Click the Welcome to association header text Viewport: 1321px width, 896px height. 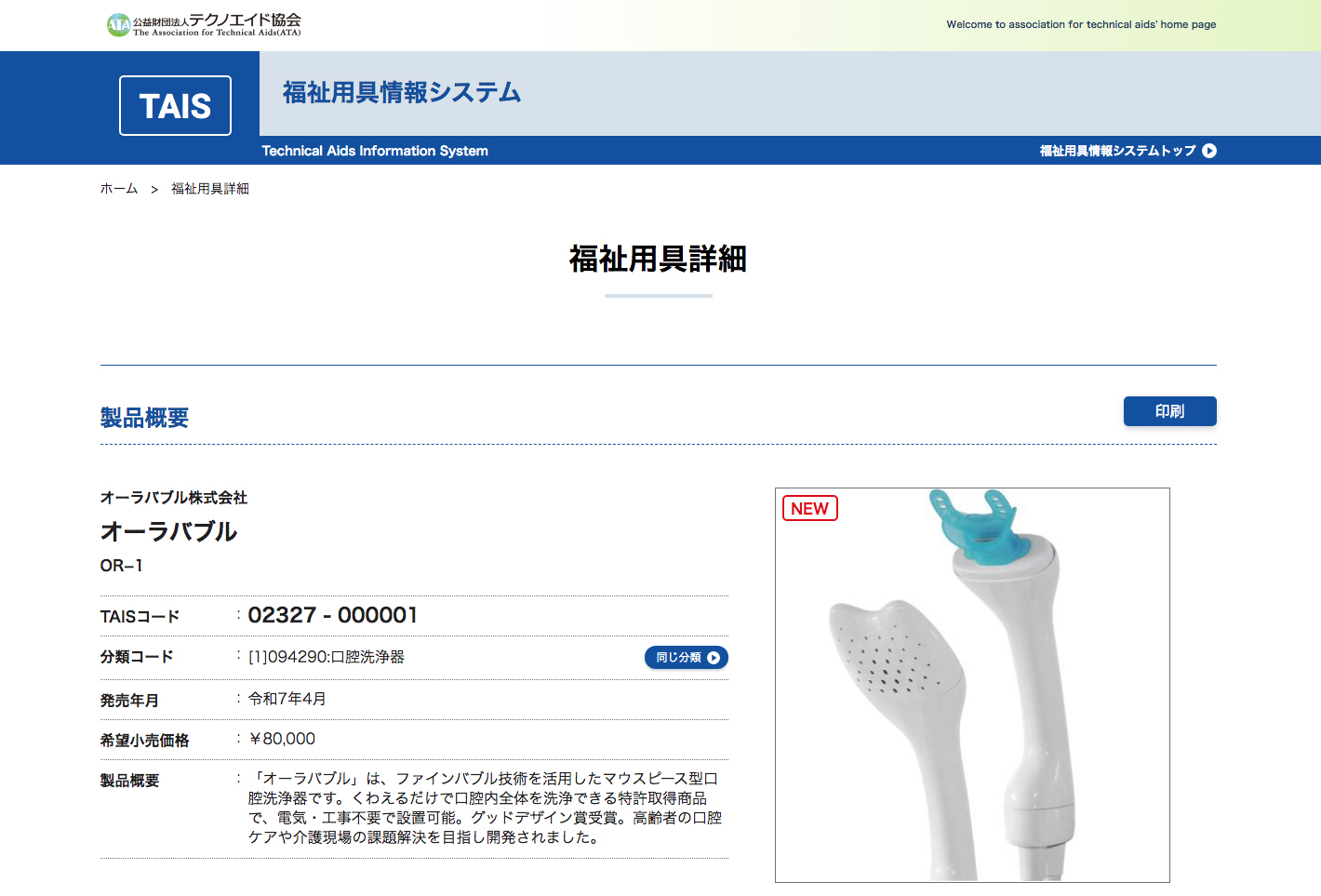click(1081, 24)
